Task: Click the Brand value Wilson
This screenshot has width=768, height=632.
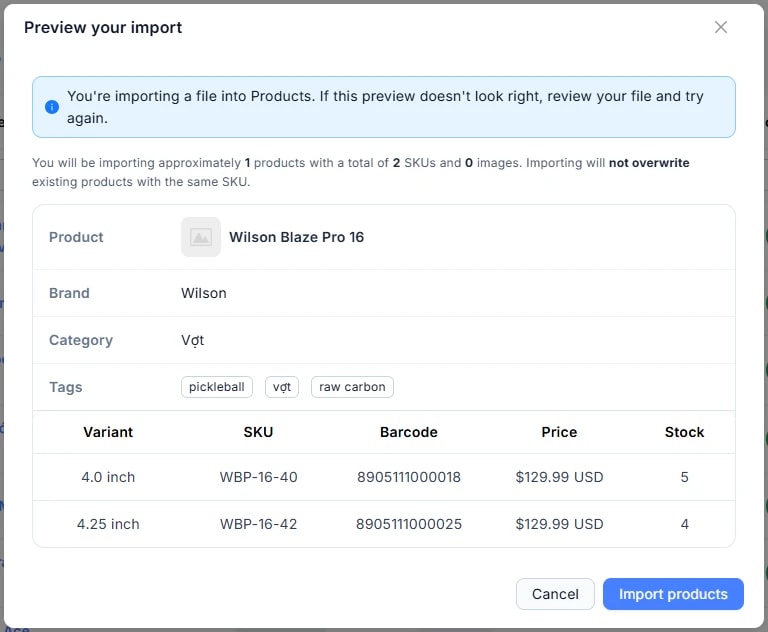Action: (x=204, y=293)
